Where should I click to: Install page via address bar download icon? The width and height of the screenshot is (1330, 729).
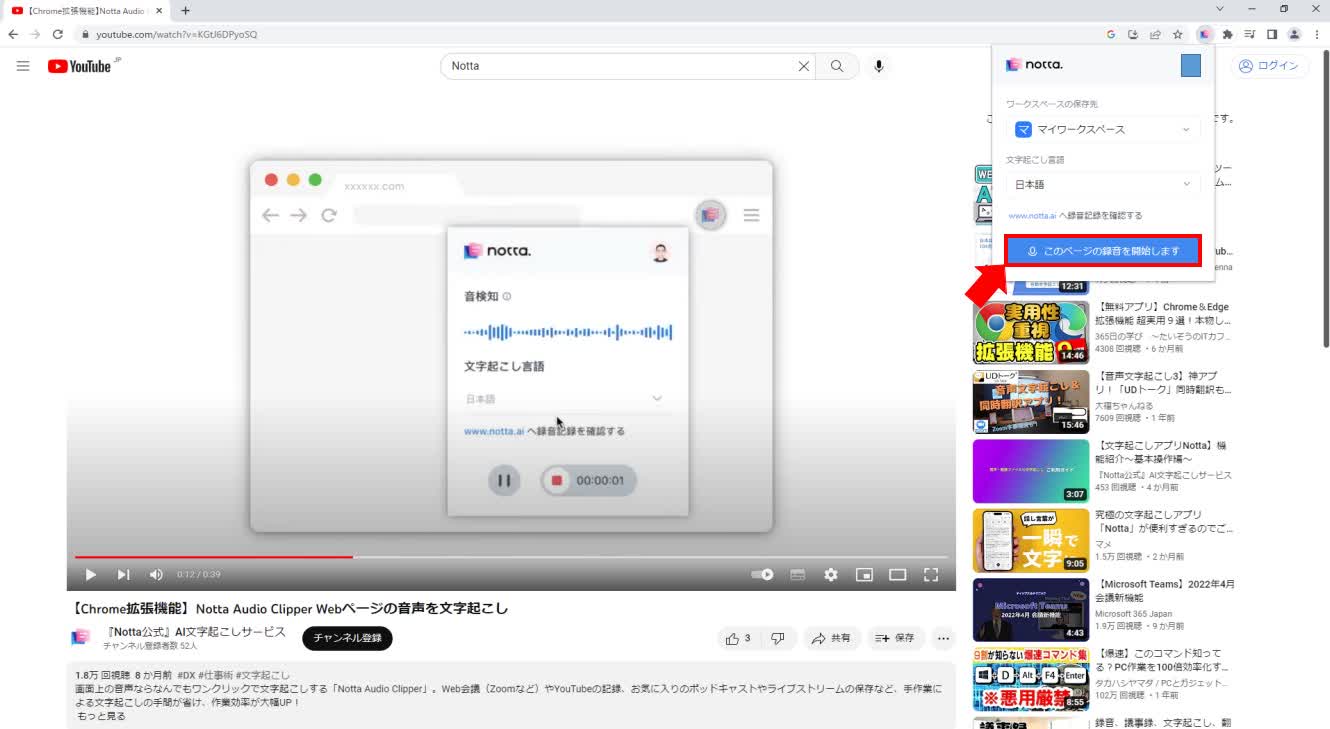[x=1133, y=34]
